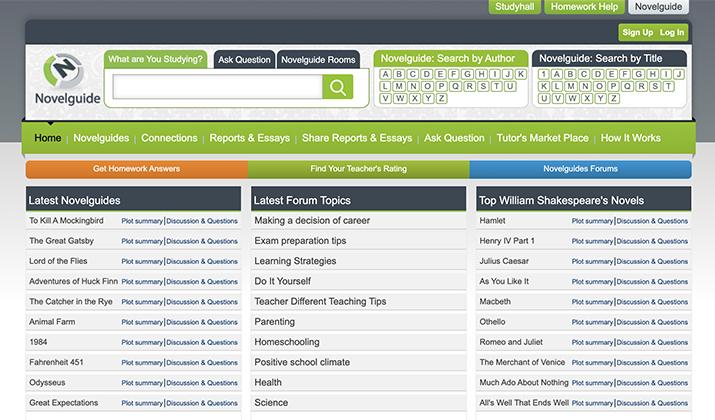Open the Homework Help top tab
Screen dimensions: 715x420
(584, 7)
